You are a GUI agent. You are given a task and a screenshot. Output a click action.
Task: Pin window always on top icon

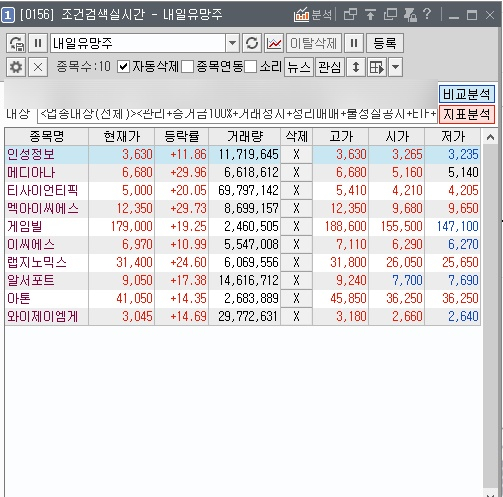[x=370, y=15]
